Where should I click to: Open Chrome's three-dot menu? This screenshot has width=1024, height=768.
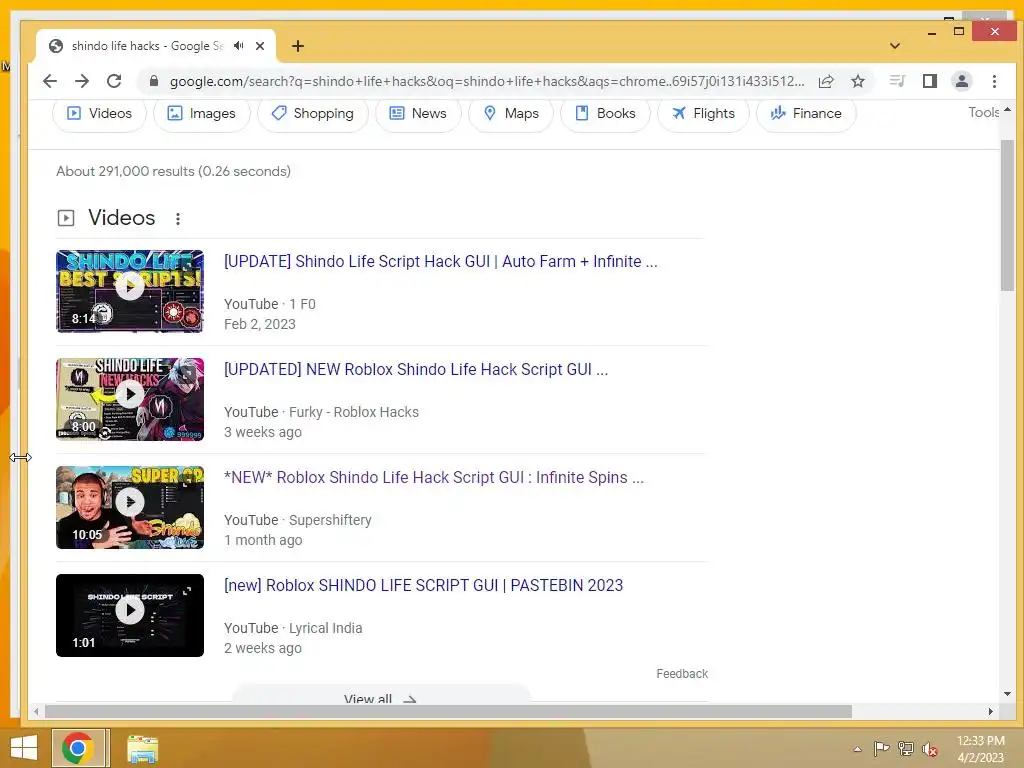(x=994, y=81)
